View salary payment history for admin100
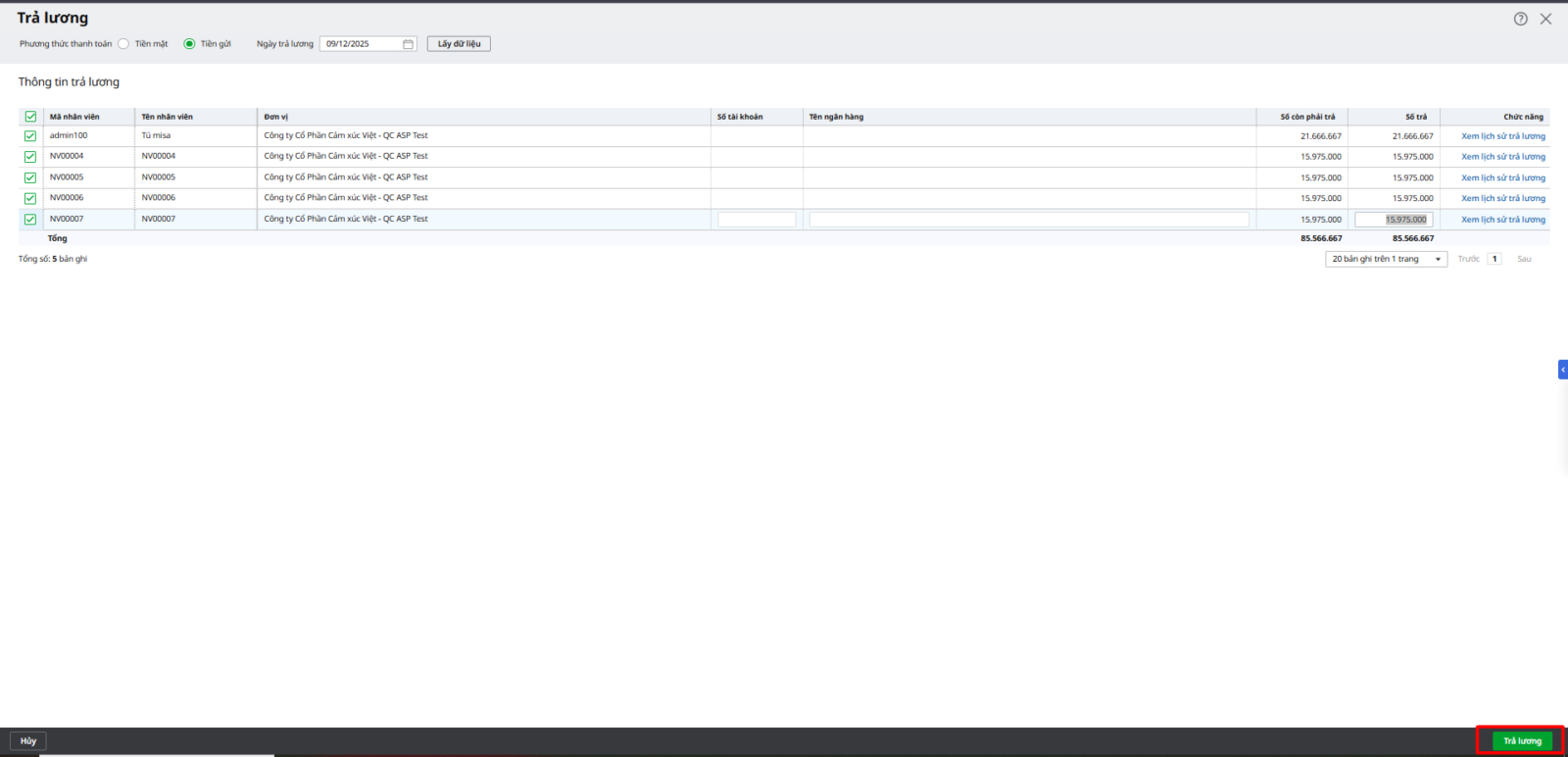 (x=1502, y=136)
